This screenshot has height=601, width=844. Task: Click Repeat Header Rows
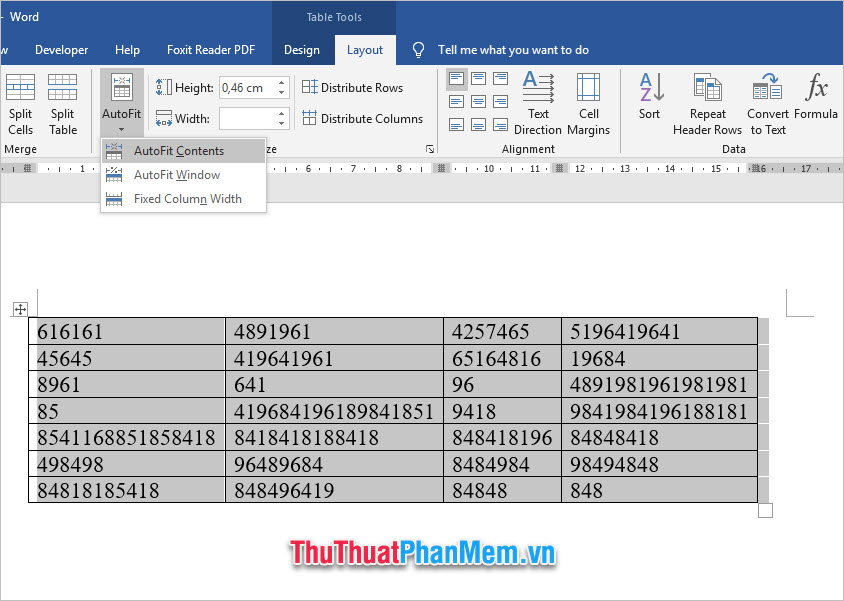click(x=707, y=103)
